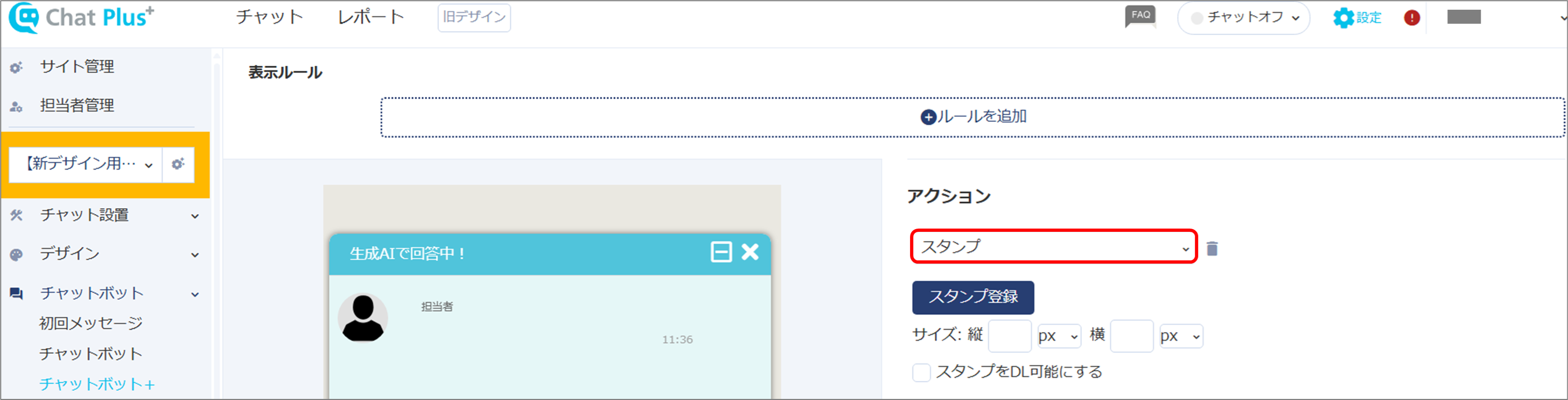Click the FAQ speech bubble icon
The width and height of the screenshot is (1568, 400).
click(1139, 17)
